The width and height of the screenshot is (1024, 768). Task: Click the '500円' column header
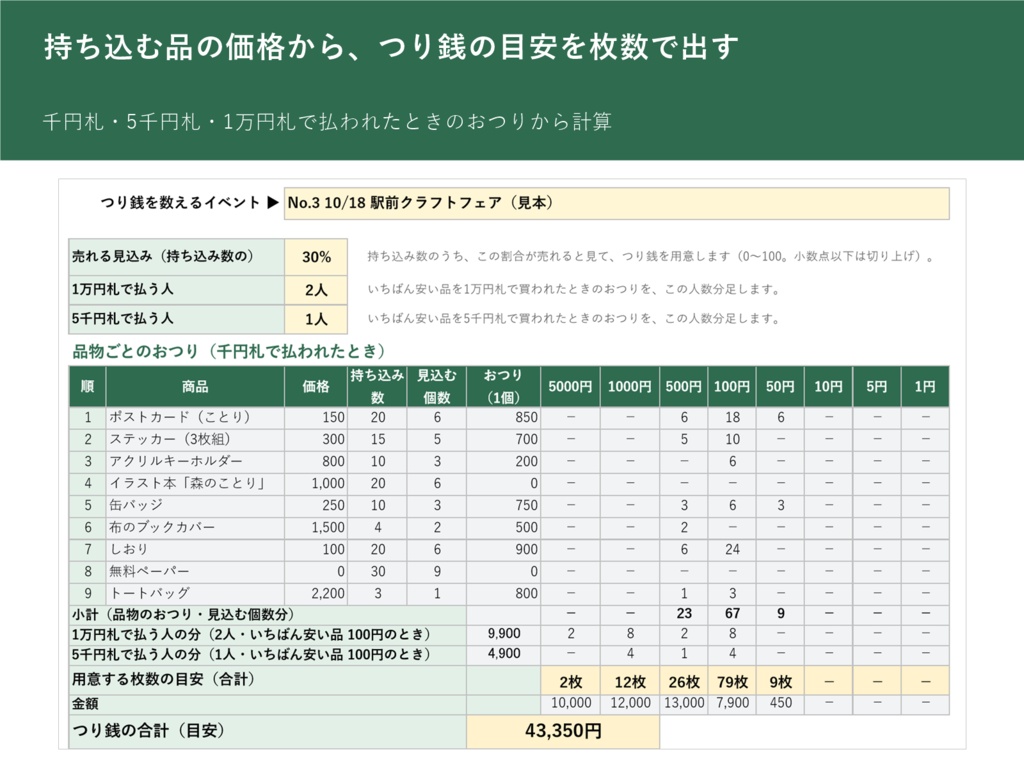click(x=684, y=387)
